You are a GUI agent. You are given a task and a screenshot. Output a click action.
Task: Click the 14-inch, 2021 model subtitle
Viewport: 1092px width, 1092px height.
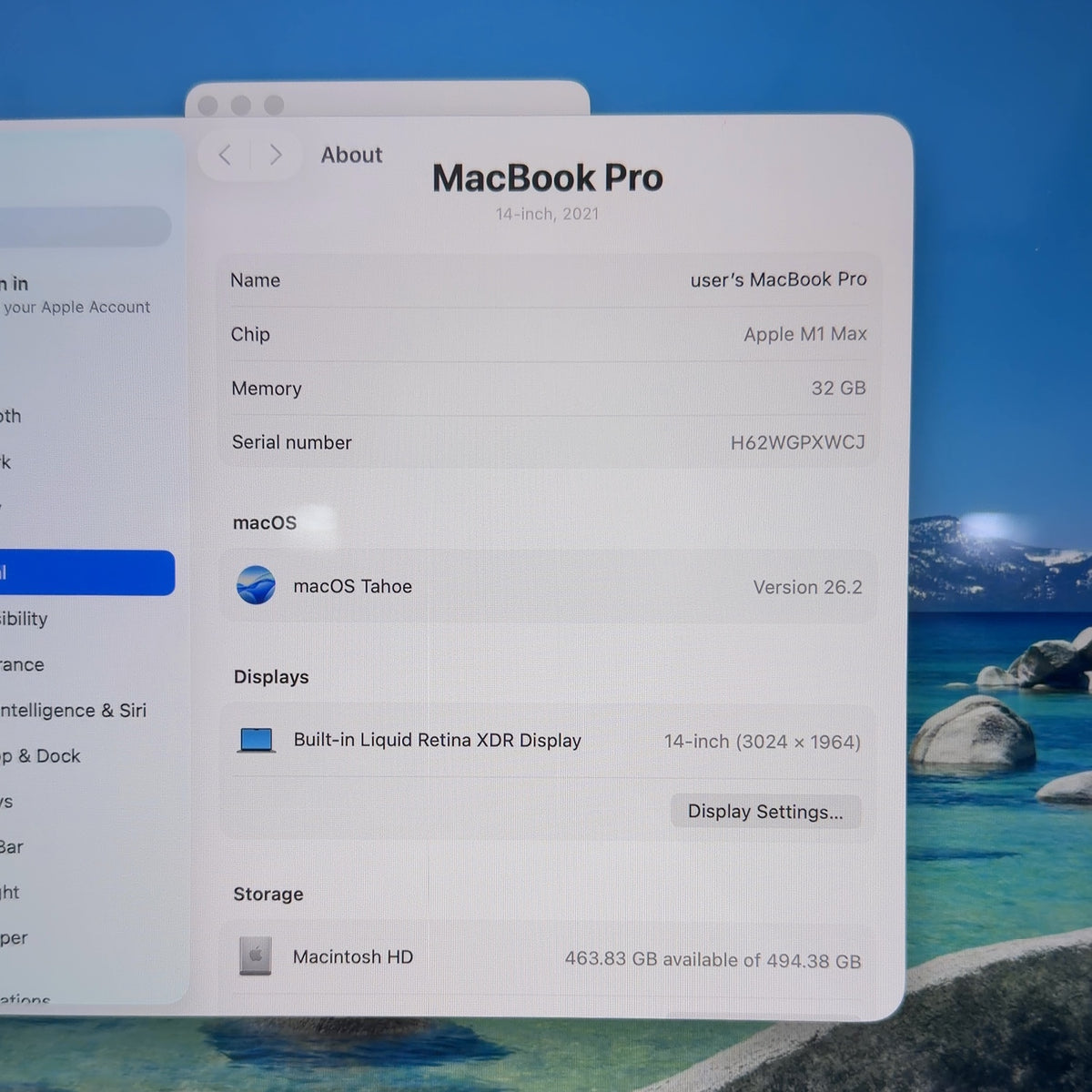[547, 214]
